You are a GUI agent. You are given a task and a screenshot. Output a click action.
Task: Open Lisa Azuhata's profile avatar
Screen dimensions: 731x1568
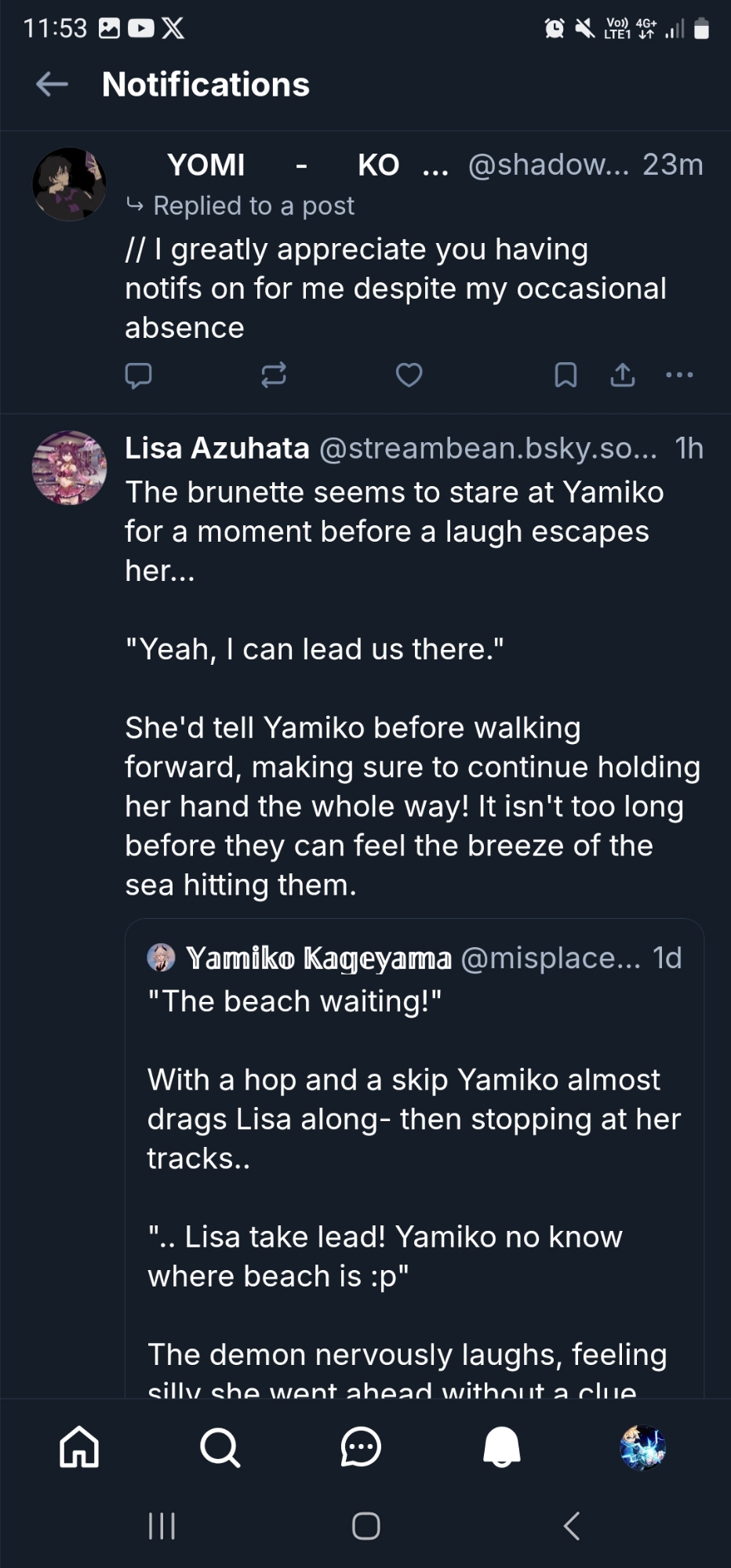[x=69, y=467]
